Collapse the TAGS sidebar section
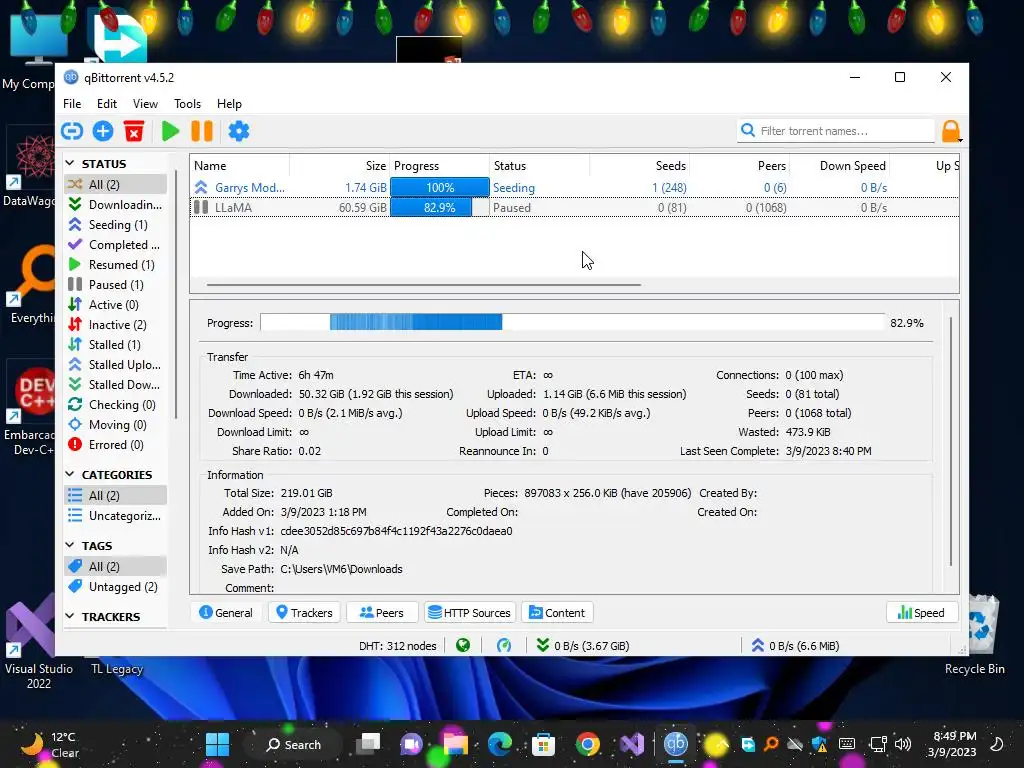1024x768 pixels. (x=71, y=545)
